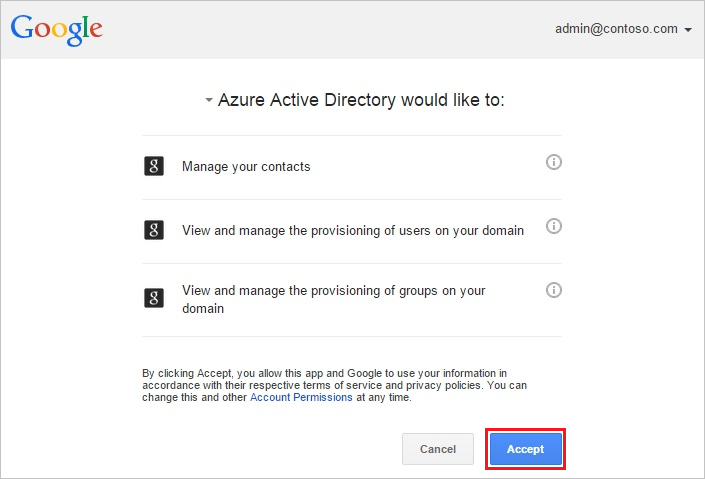Open the Account Permissions link
Screen dimensions: 705x479
click(x=301, y=397)
